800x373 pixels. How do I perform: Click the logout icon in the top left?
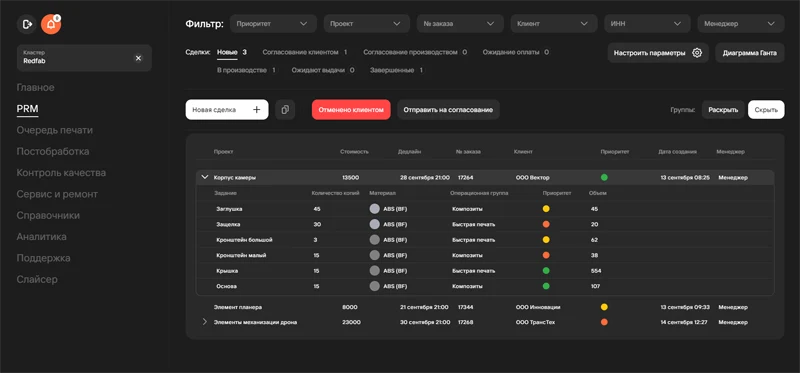click(x=27, y=24)
